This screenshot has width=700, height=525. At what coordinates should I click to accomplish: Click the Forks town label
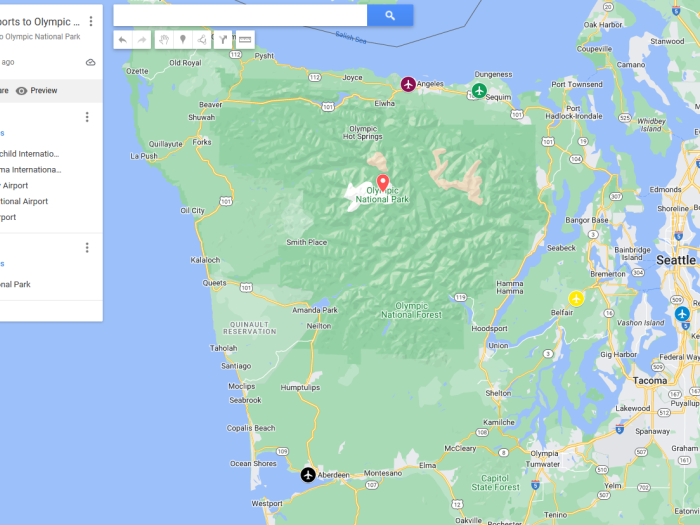click(x=202, y=142)
